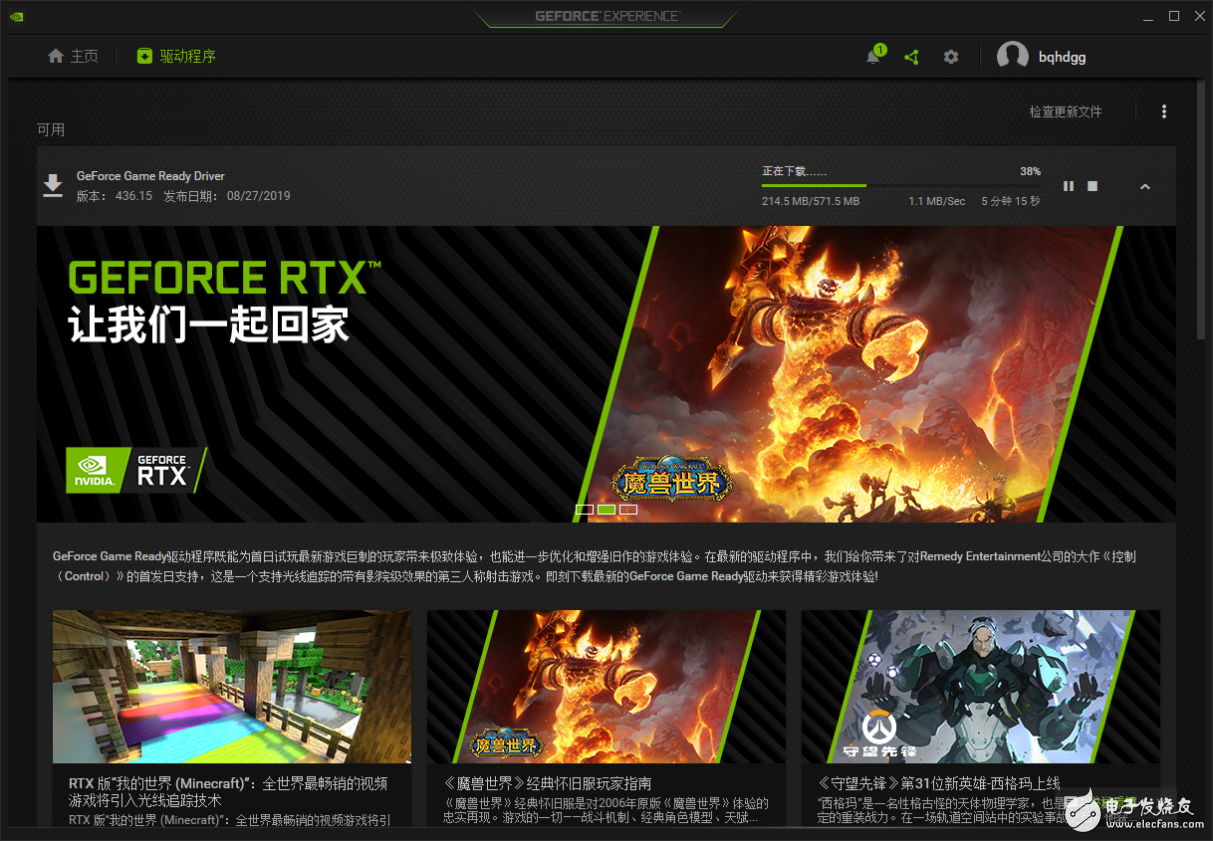Click the 《守望先锋》第31位新英雄 title
This screenshot has height=841, width=1213.
point(938,783)
